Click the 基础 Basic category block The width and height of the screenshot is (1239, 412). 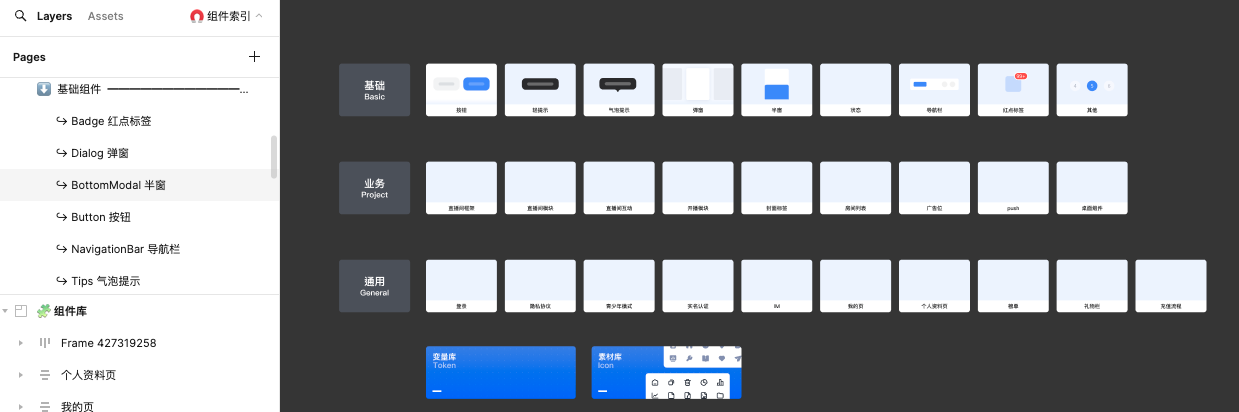coord(374,90)
